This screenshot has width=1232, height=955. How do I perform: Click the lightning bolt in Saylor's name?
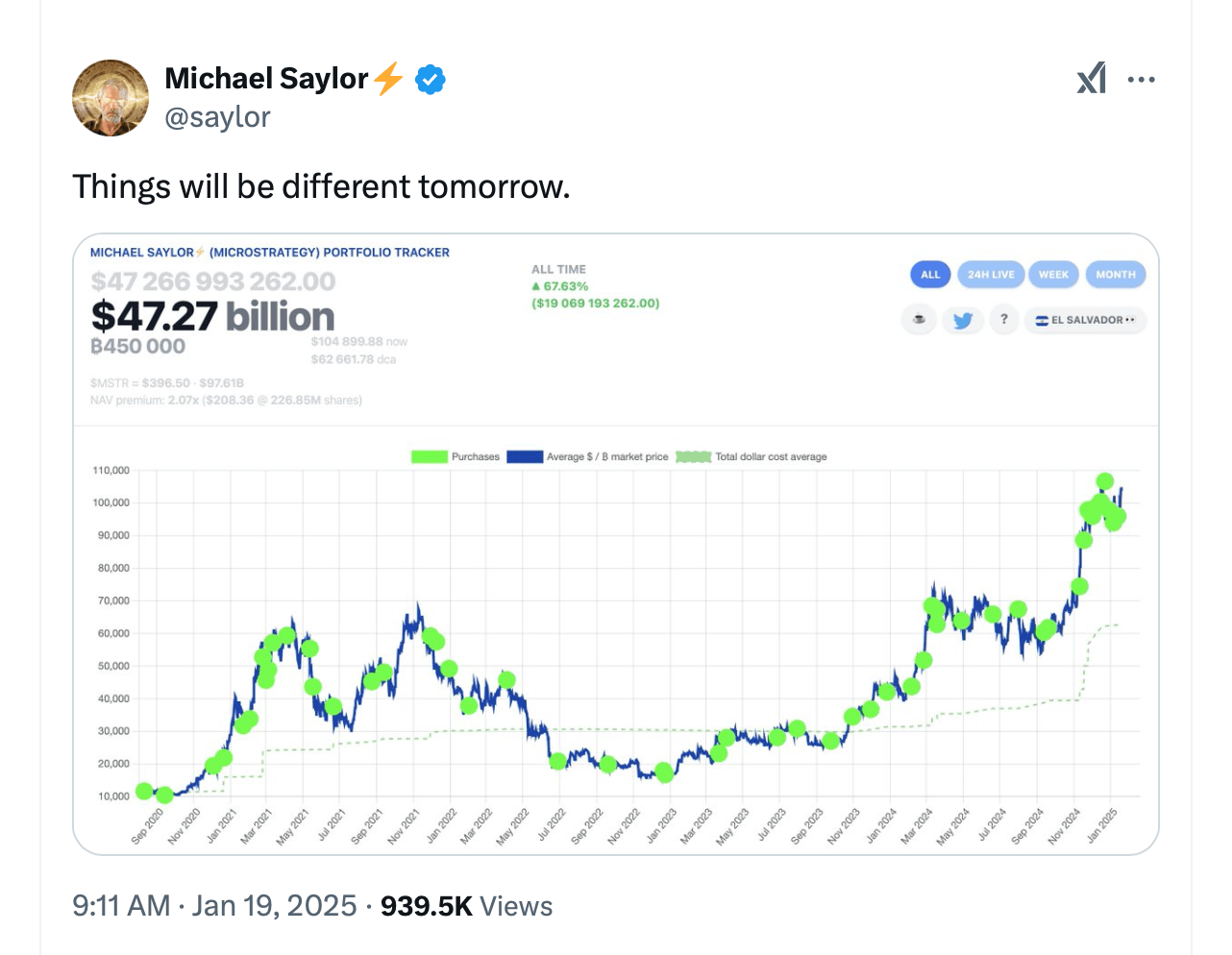(x=387, y=79)
